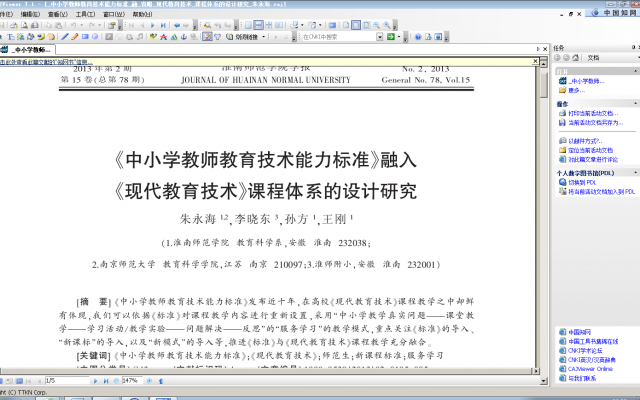
Task: Click the Zoom out magnifier icon
Action: pos(376,25)
